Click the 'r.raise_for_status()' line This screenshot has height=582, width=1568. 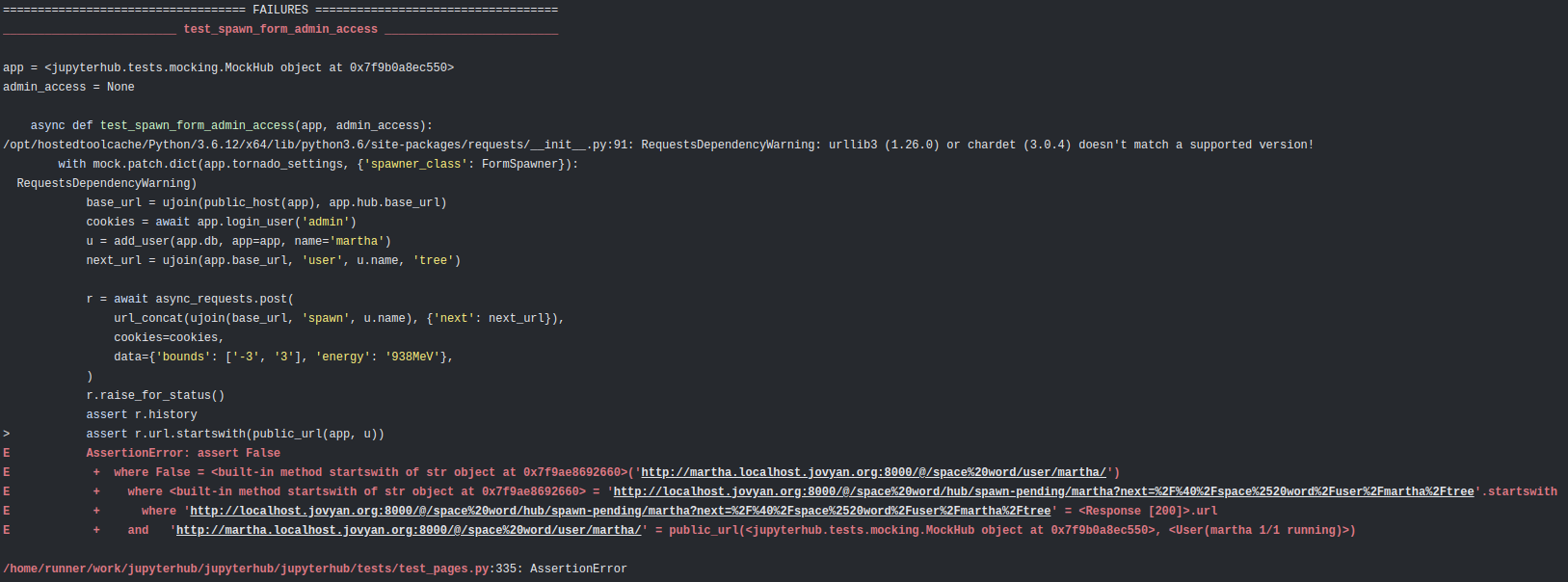coord(155,395)
